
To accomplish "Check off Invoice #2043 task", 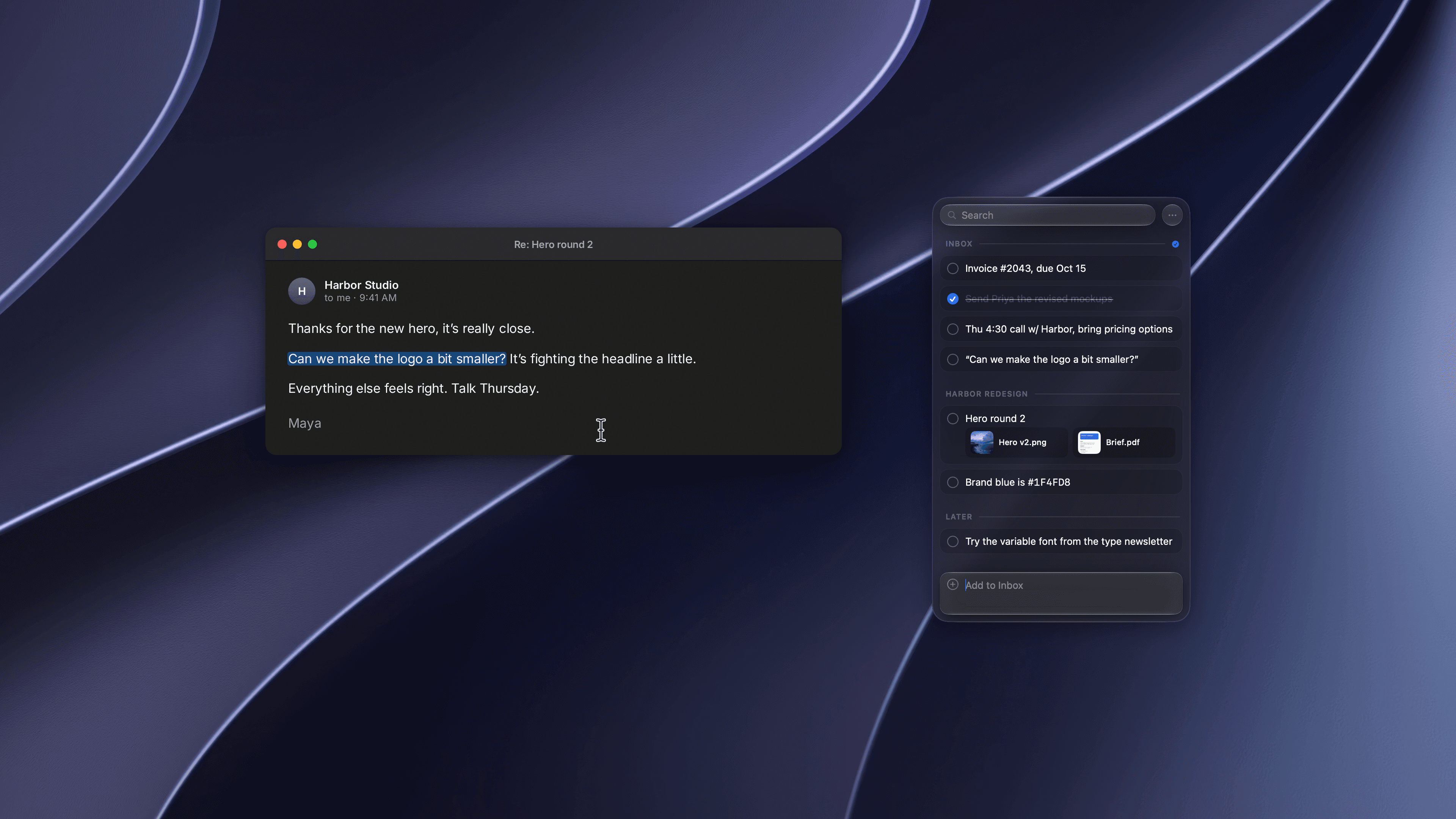I will (x=953, y=268).
